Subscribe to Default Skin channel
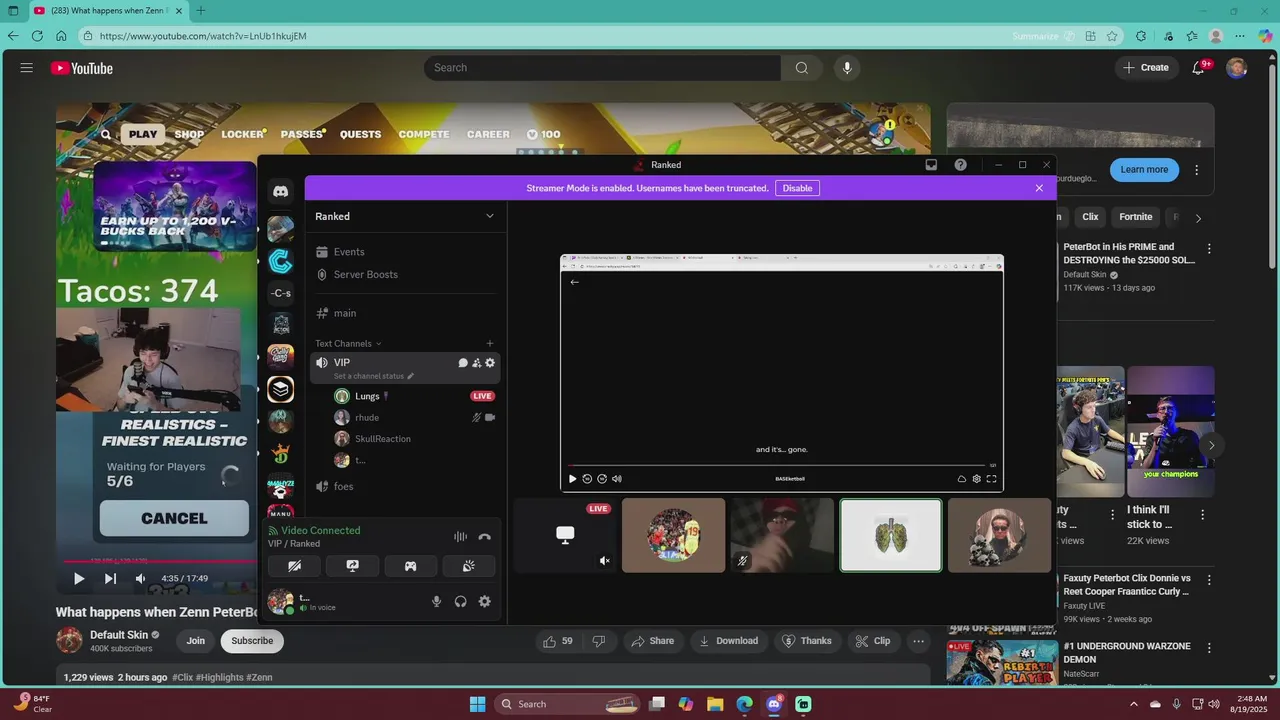The height and width of the screenshot is (720, 1280). click(252, 641)
